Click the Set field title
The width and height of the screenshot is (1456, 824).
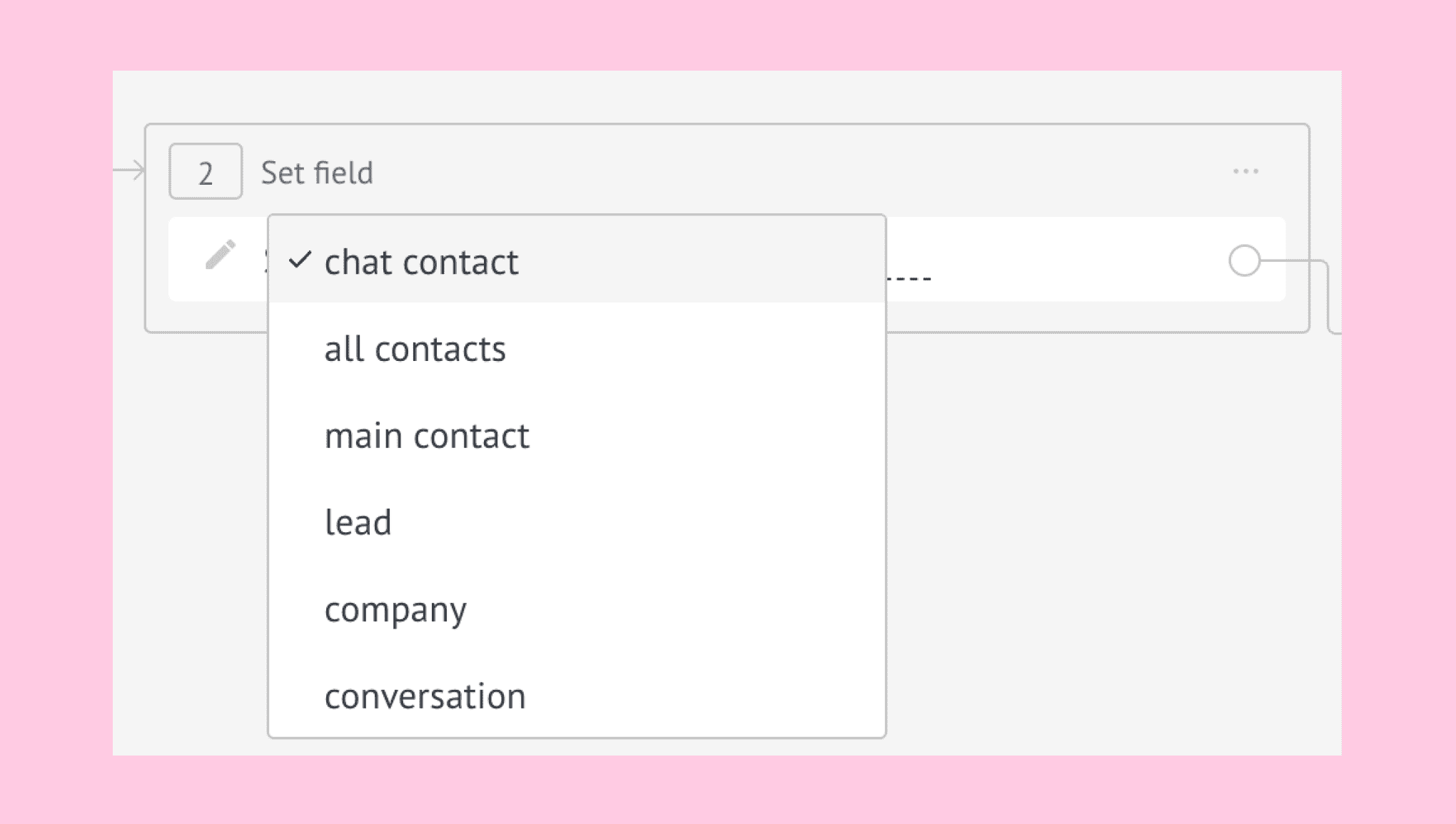point(317,173)
